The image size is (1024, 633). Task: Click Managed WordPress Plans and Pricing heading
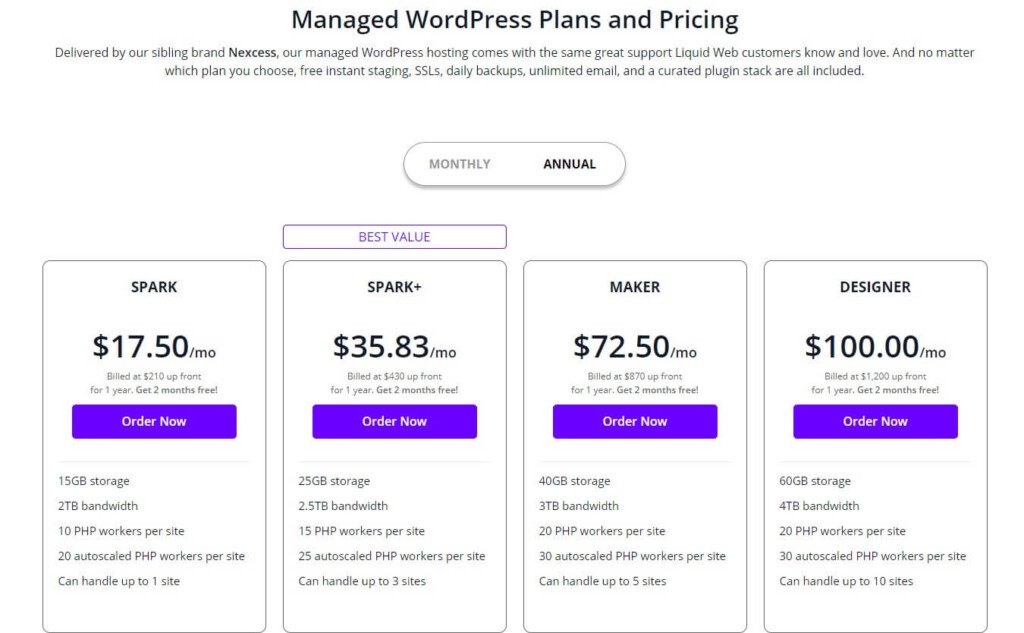pyautogui.click(x=515, y=19)
